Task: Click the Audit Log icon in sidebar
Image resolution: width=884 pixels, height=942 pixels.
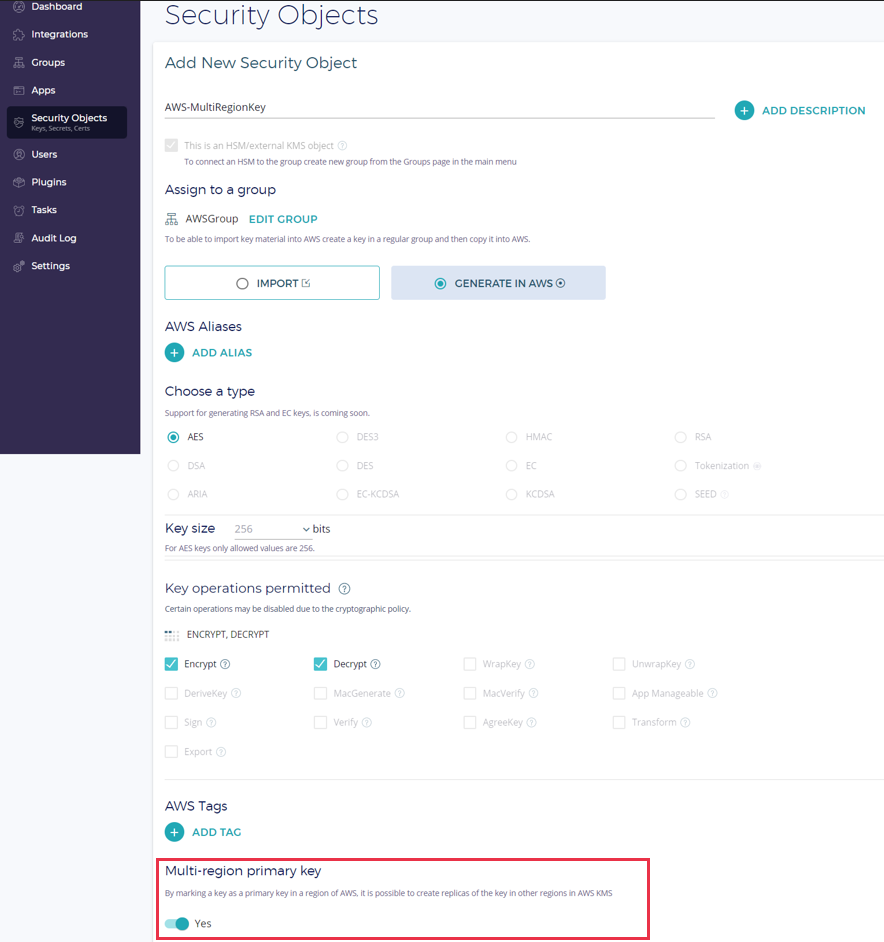Action: [18, 239]
